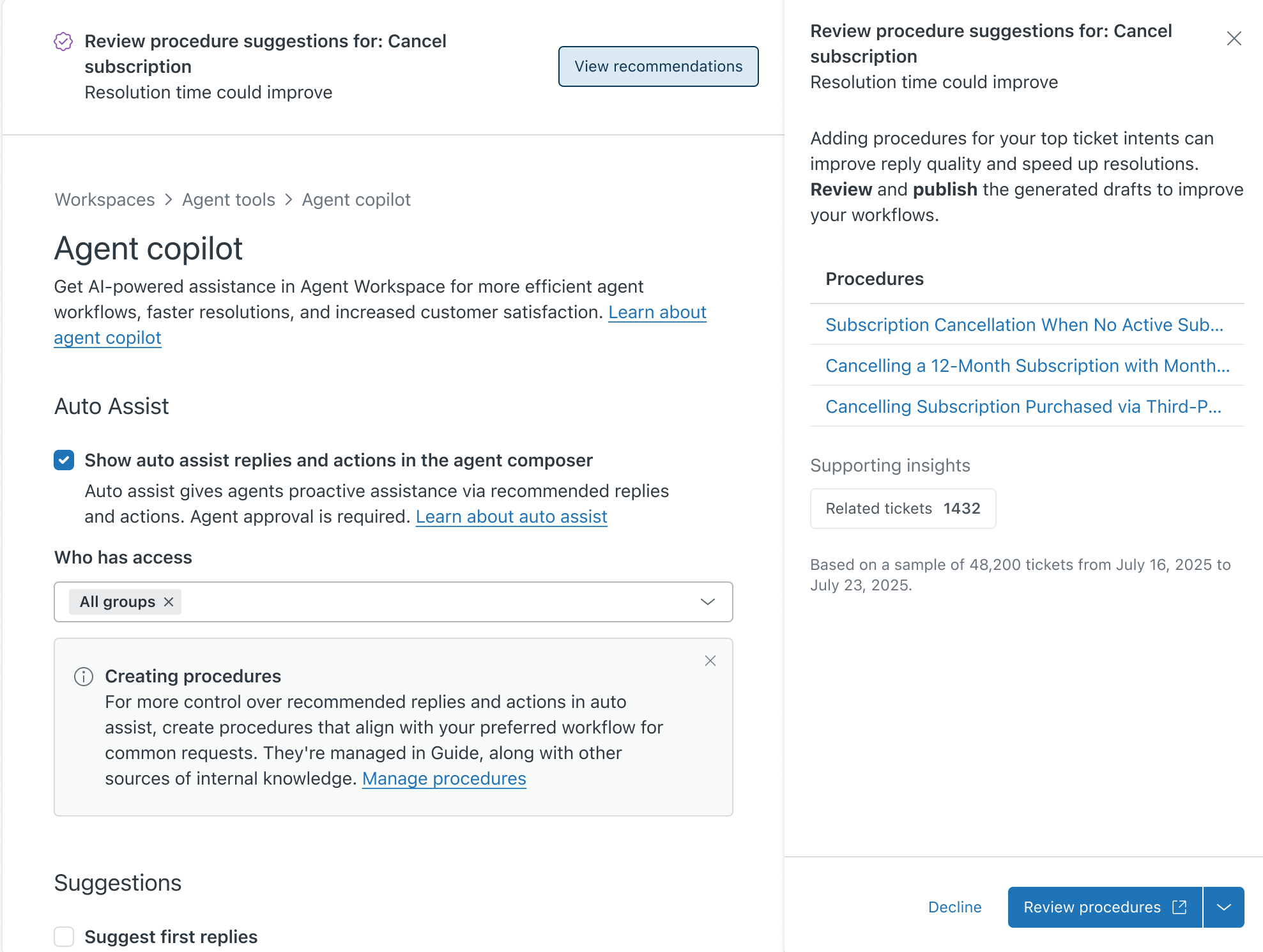Open the Review procedures split-button arrow
The image size is (1263, 952).
pyautogui.click(x=1223, y=907)
